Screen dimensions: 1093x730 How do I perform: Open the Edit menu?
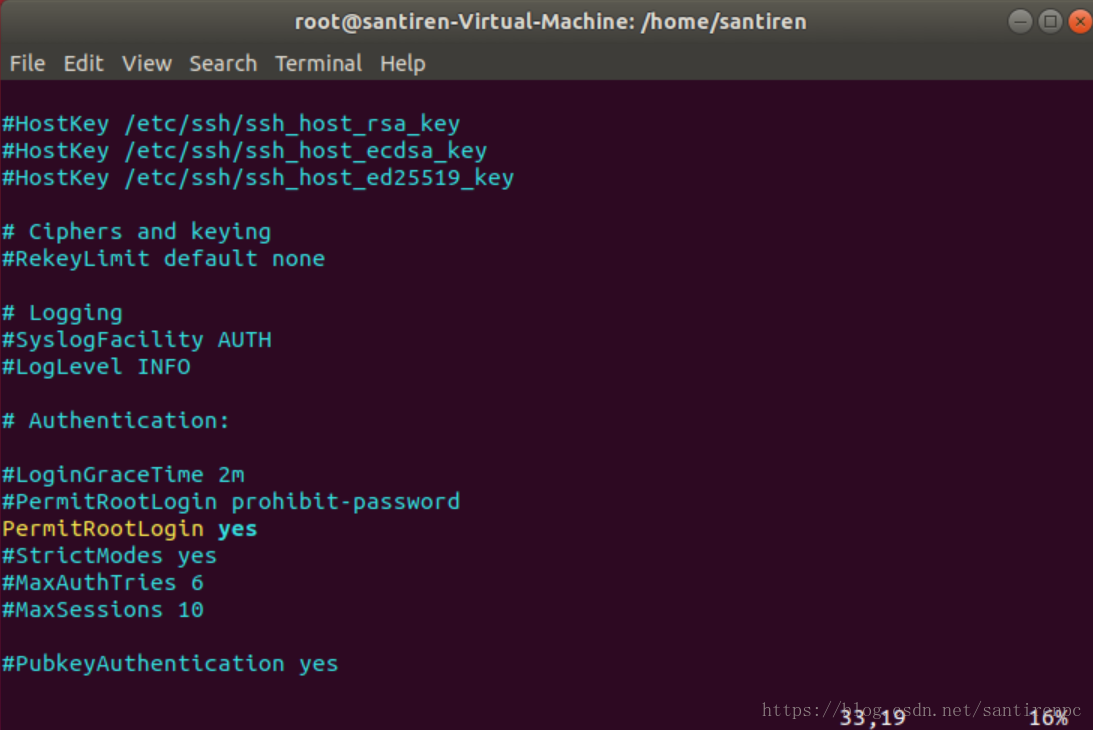coord(83,63)
